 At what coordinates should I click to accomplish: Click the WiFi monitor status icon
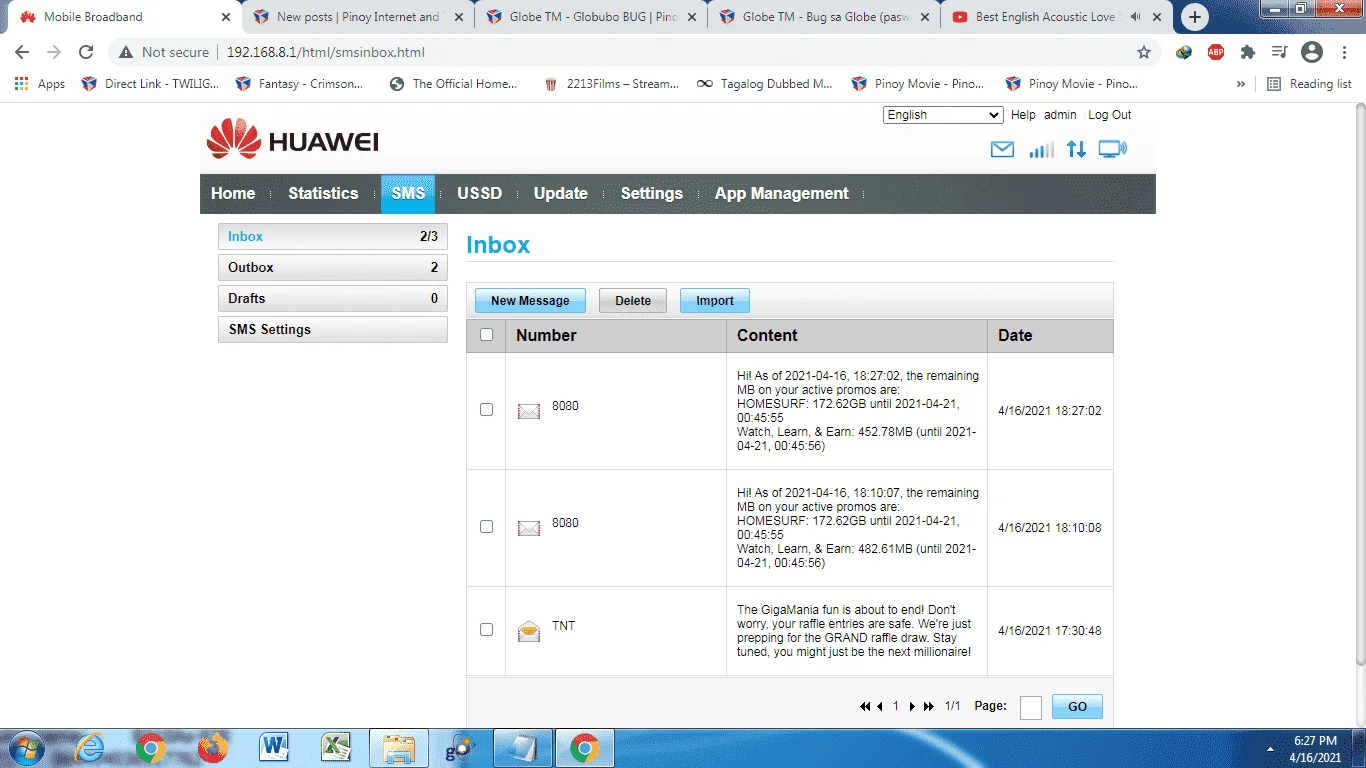click(1112, 149)
